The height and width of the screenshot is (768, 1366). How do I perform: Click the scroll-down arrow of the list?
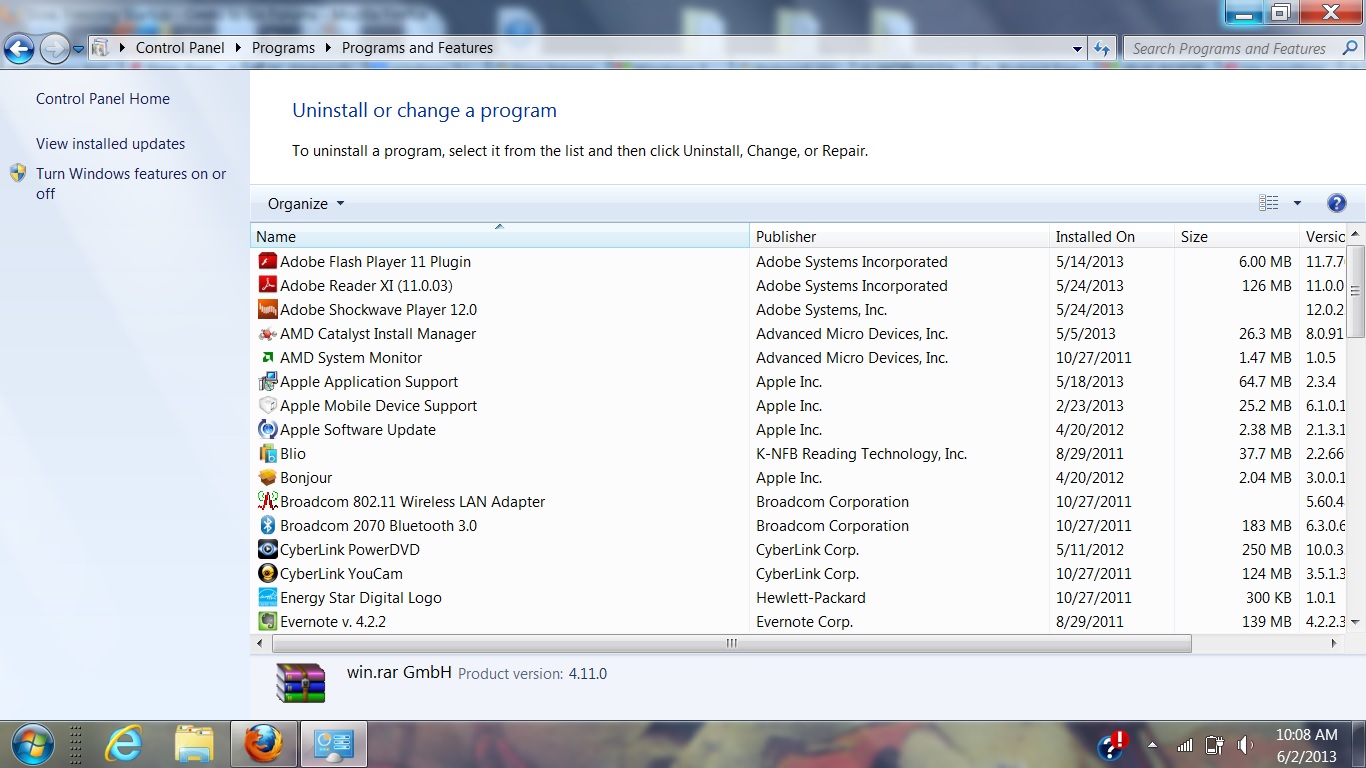1356,622
